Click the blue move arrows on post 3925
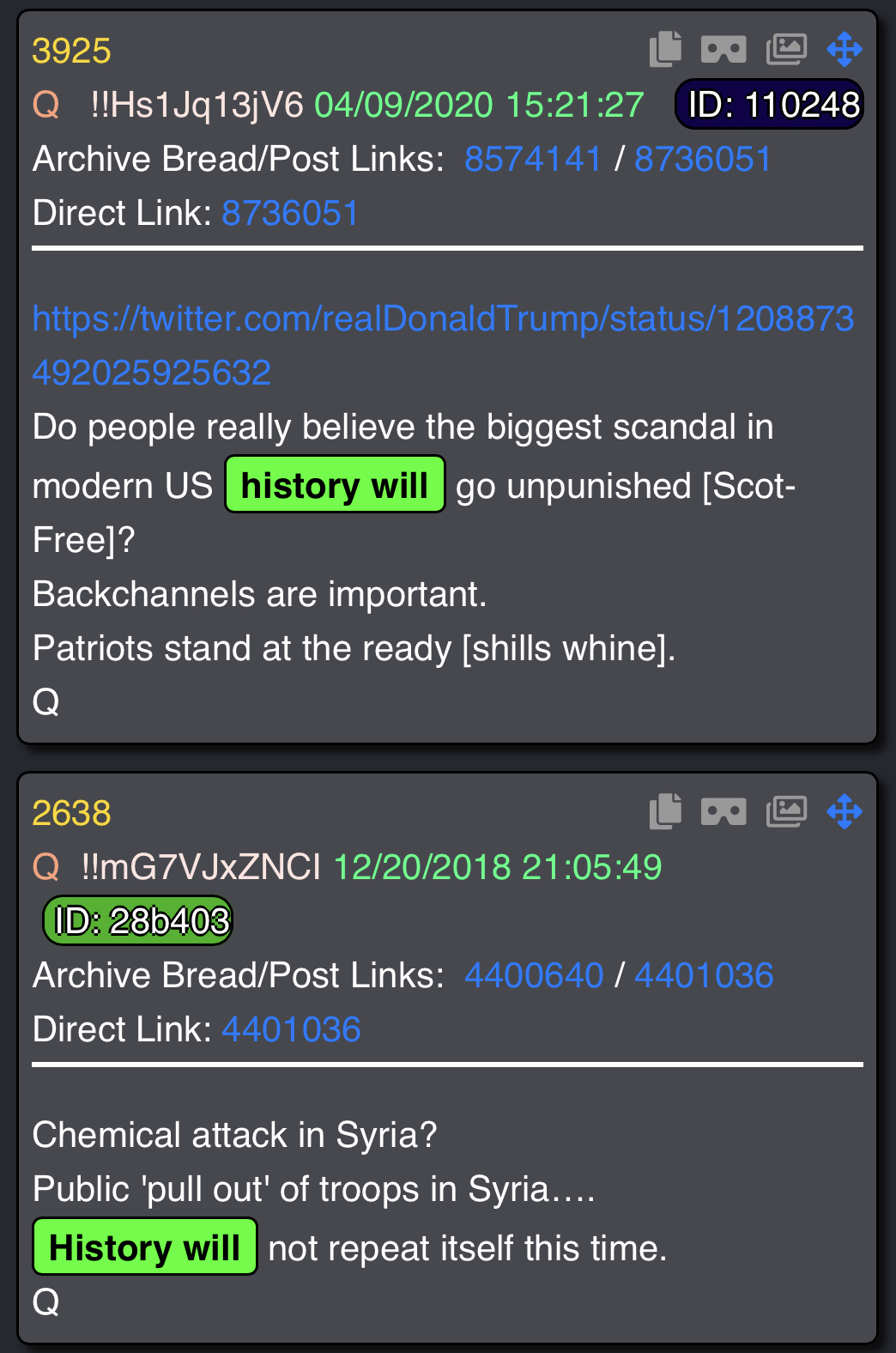 point(845,49)
